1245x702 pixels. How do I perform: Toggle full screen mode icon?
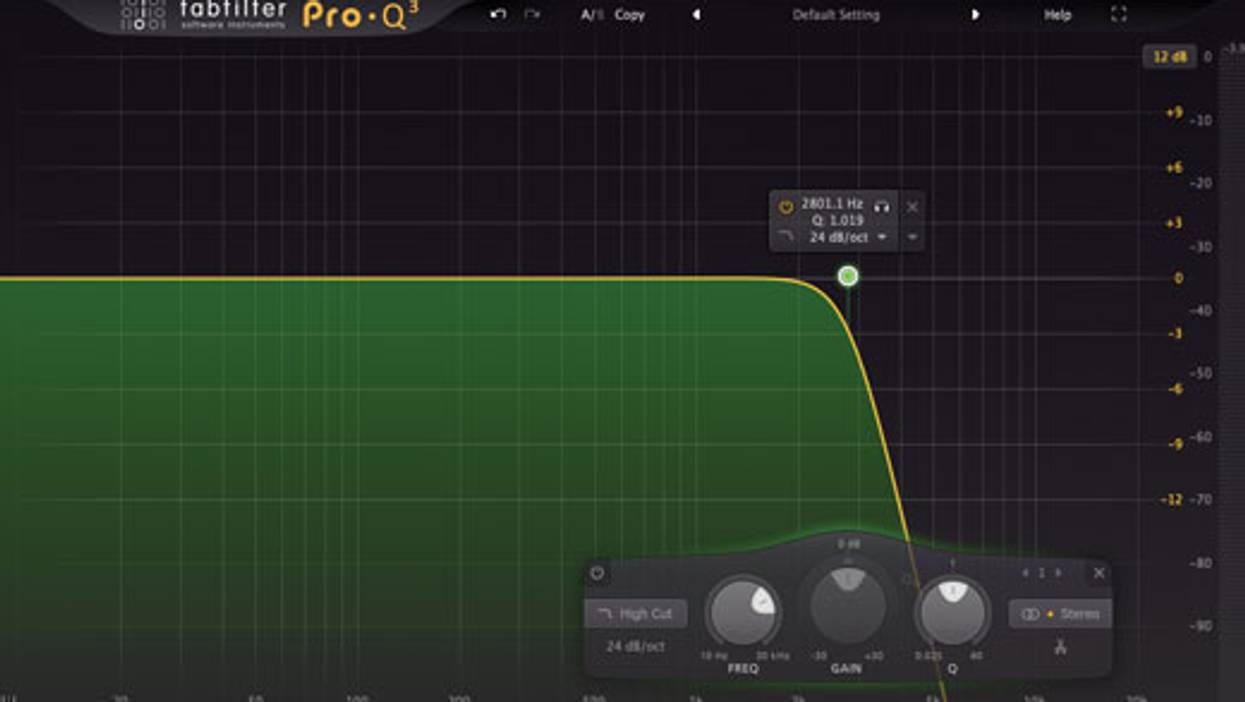pos(1119,14)
